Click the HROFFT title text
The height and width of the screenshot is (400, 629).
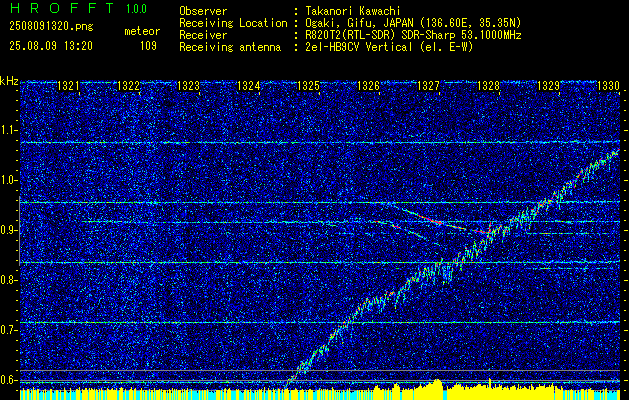pyautogui.click(x=62, y=8)
